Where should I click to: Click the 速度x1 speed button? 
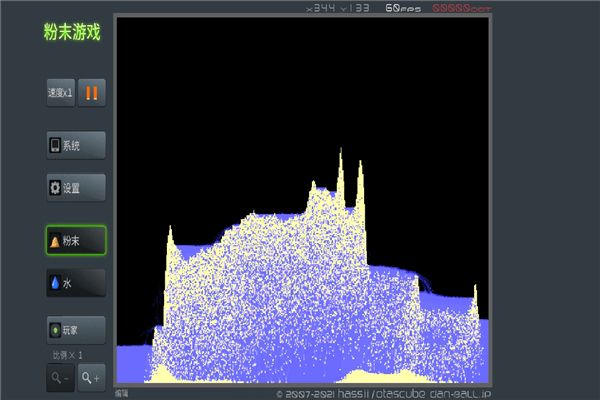pyautogui.click(x=60, y=93)
